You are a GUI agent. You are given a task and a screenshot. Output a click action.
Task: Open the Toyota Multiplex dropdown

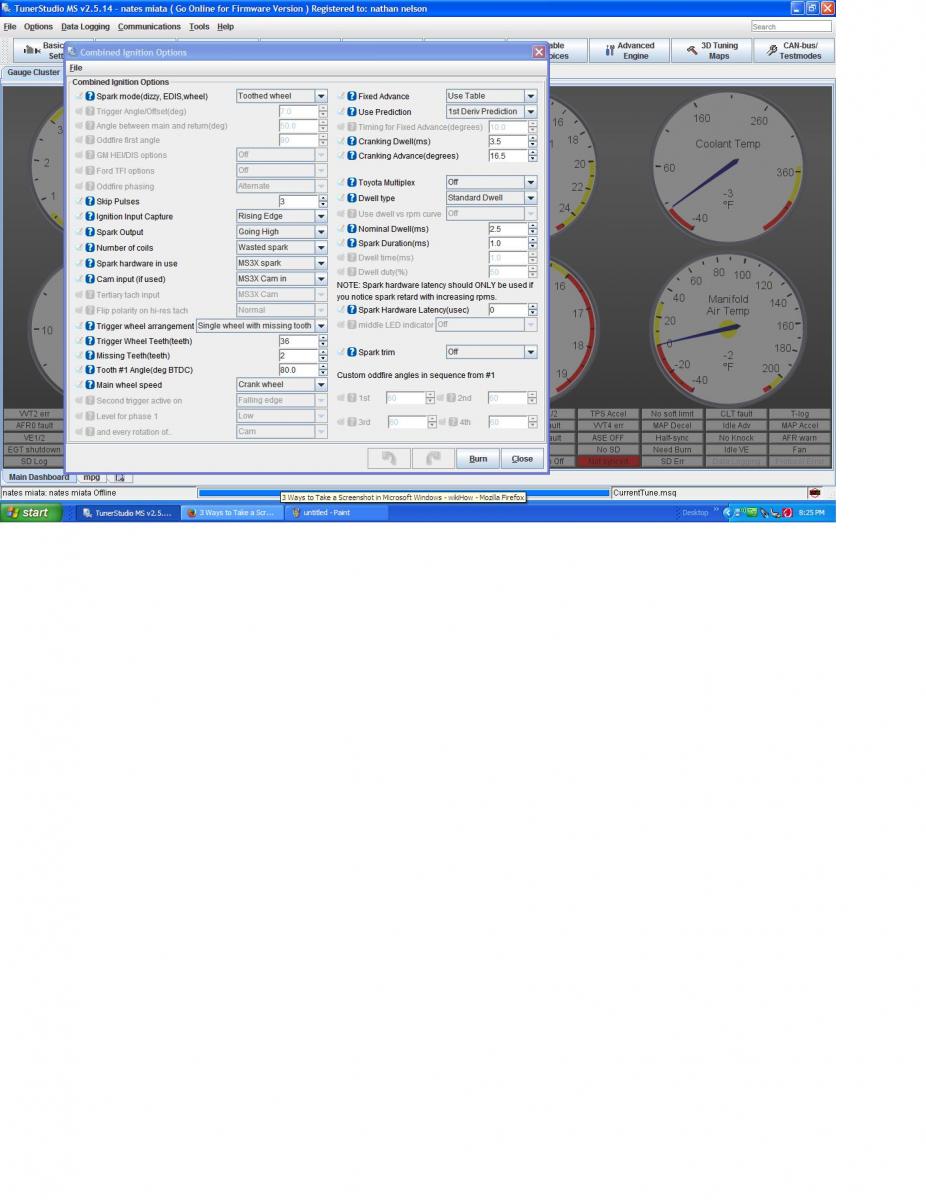(491, 183)
